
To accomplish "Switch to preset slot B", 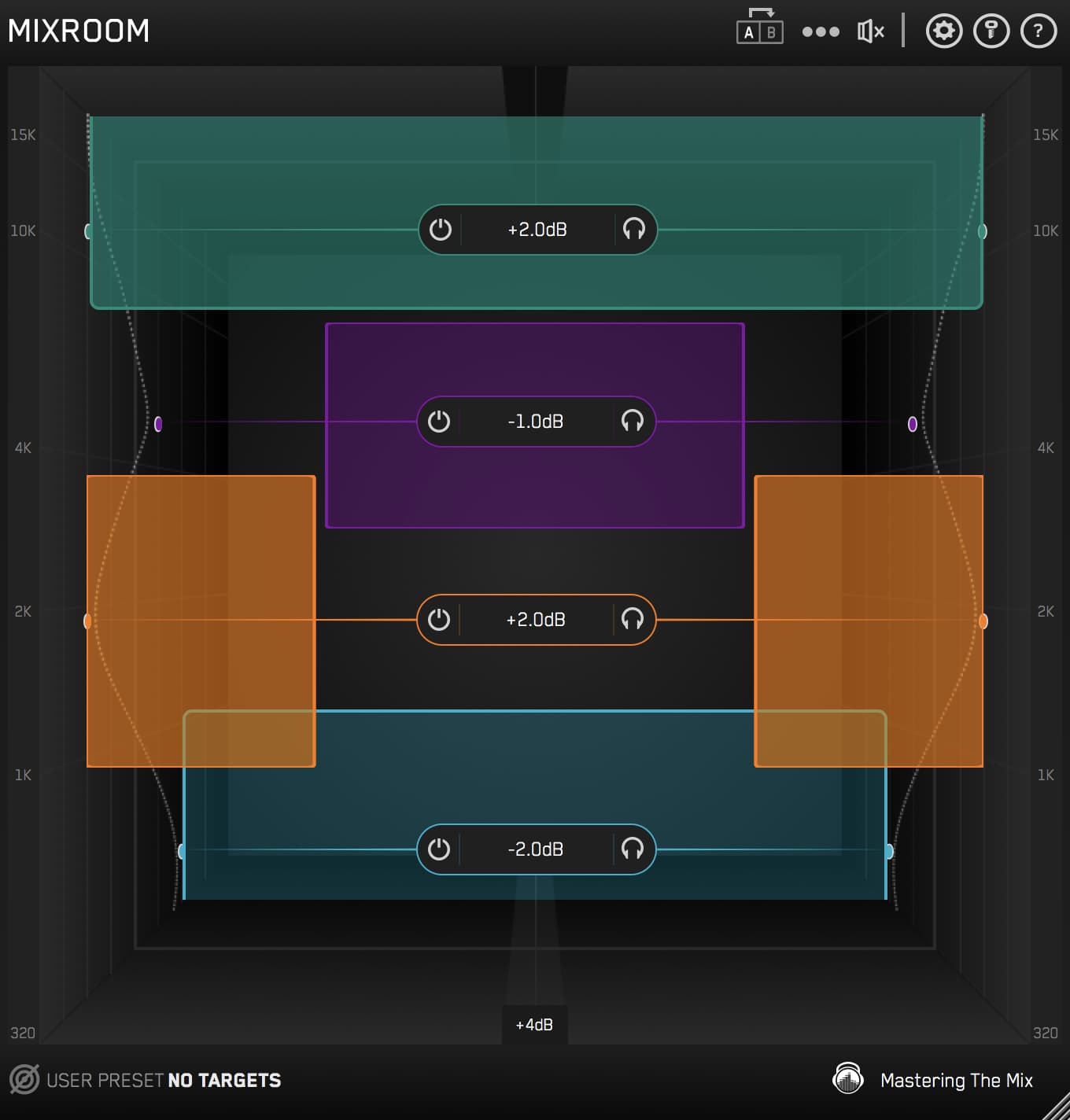I will coord(771,31).
